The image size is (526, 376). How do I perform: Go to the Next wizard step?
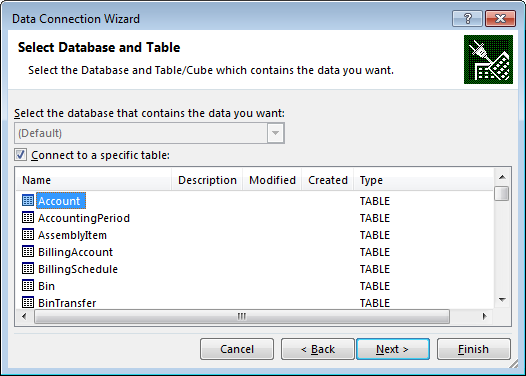(x=393, y=349)
